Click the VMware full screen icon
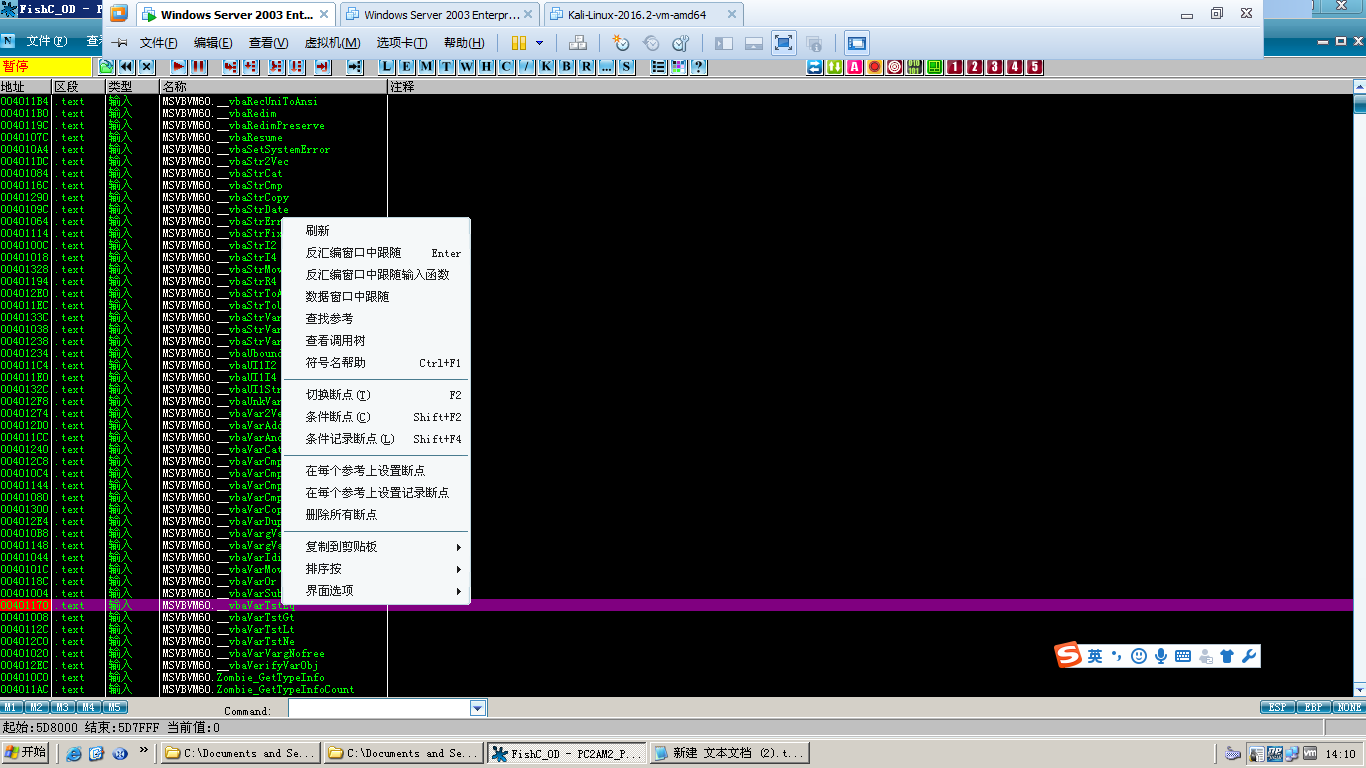Image resolution: width=1366 pixels, height=768 pixels. [x=783, y=43]
